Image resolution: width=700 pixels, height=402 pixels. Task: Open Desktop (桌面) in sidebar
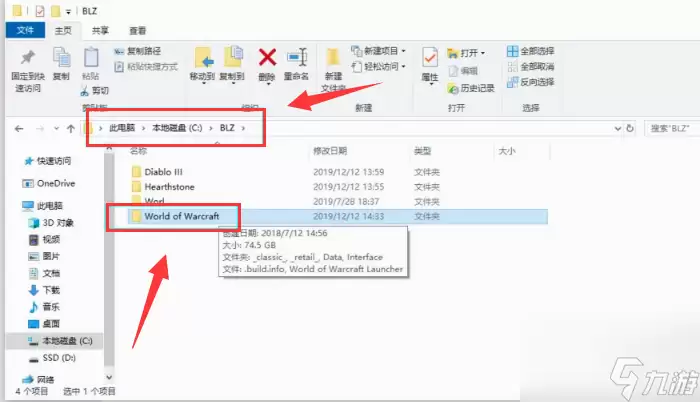pyautogui.click(x=45, y=324)
